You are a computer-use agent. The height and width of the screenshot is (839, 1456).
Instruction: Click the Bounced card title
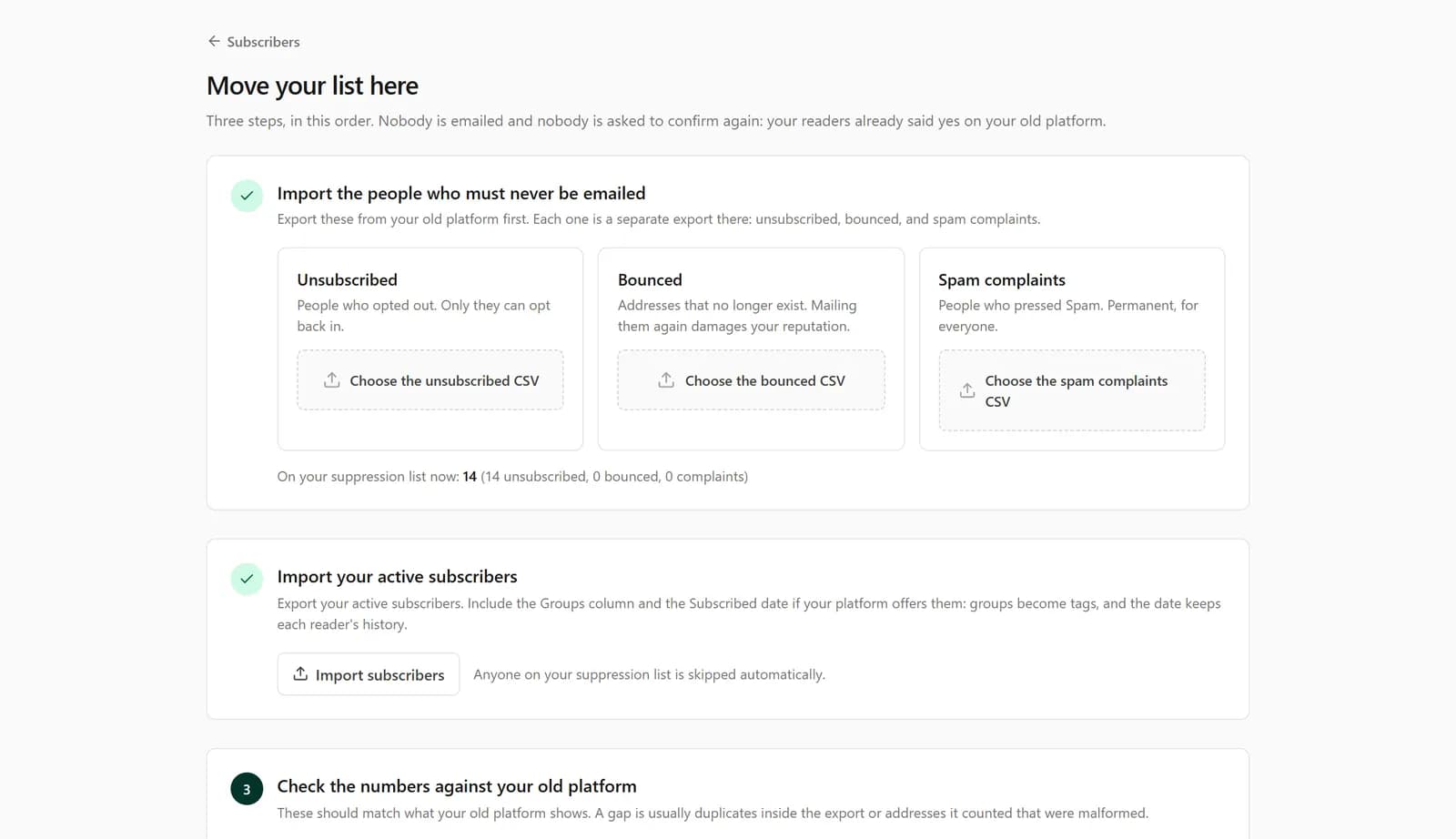[650, 279]
